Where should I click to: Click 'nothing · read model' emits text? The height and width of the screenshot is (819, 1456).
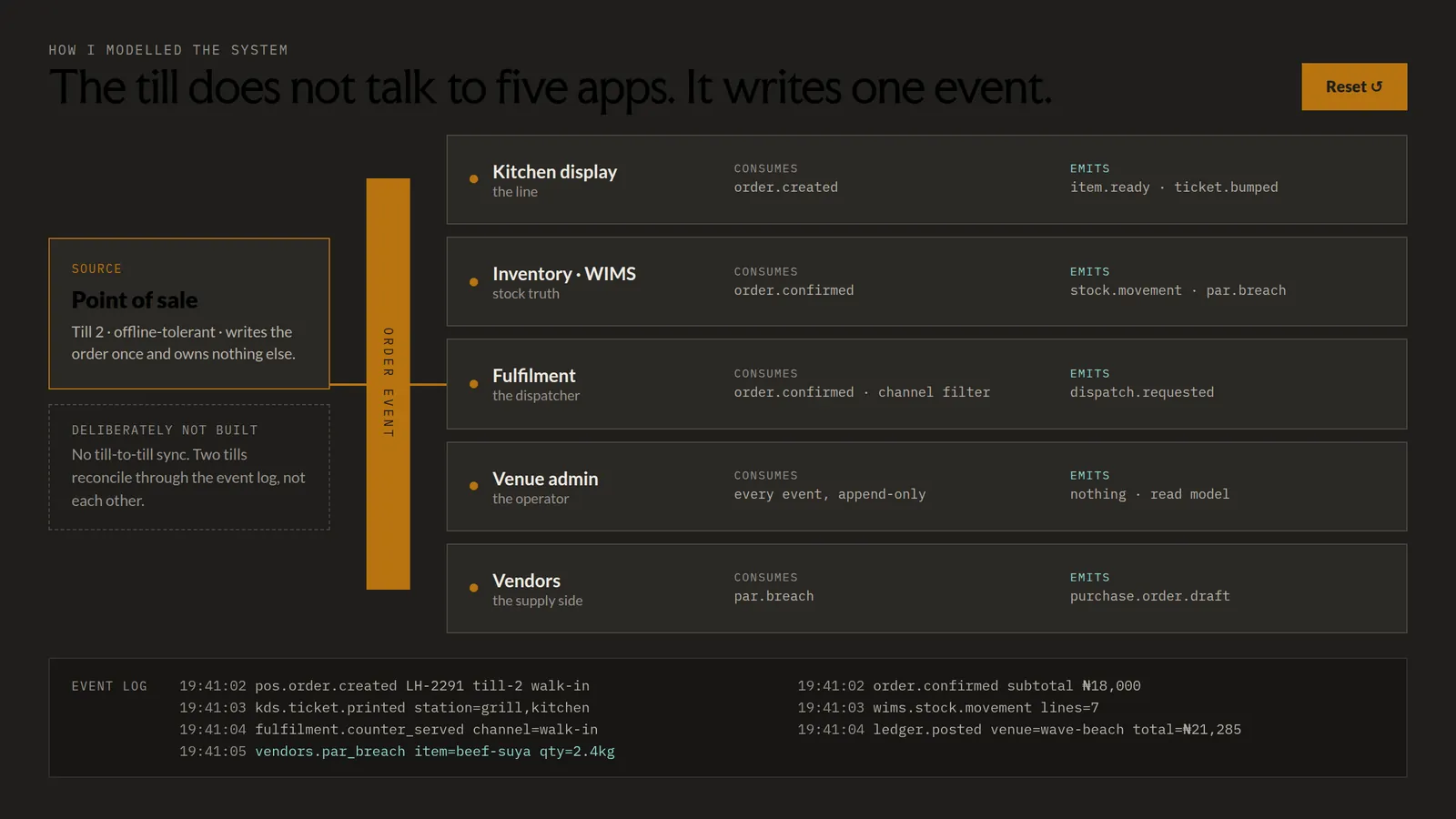tap(1149, 494)
